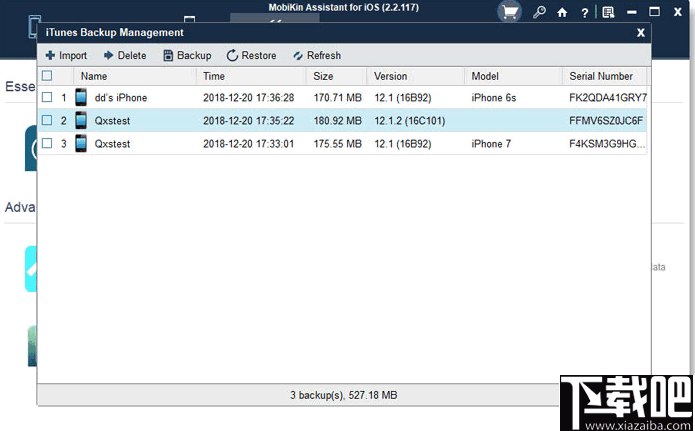The width and height of the screenshot is (695, 431).
Task: Click model iPhone 7
Action: click(491, 144)
